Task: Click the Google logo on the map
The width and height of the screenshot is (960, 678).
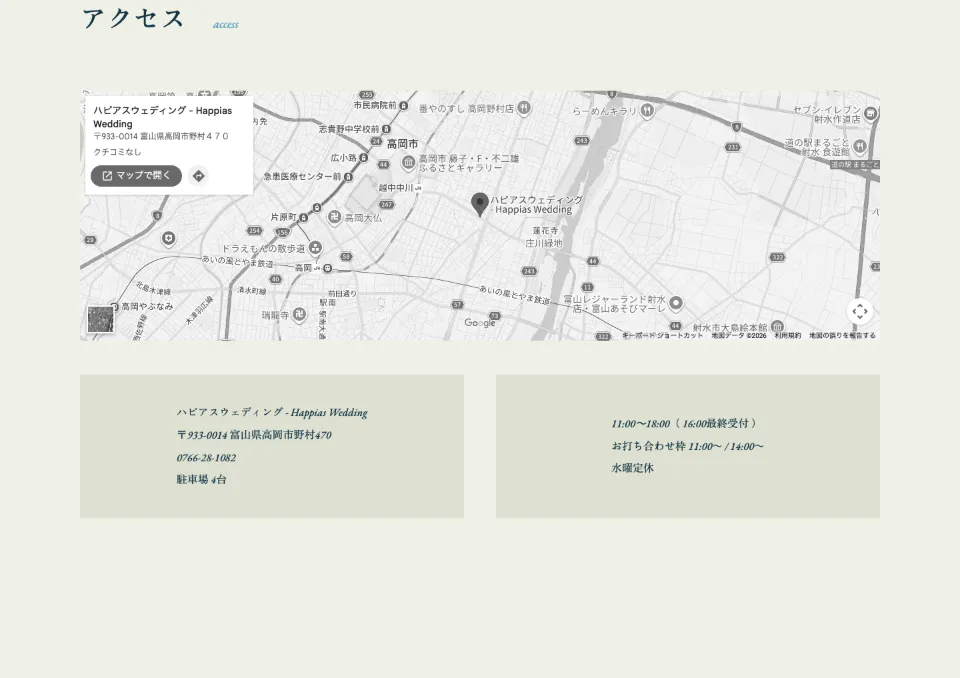Action: click(480, 323)
